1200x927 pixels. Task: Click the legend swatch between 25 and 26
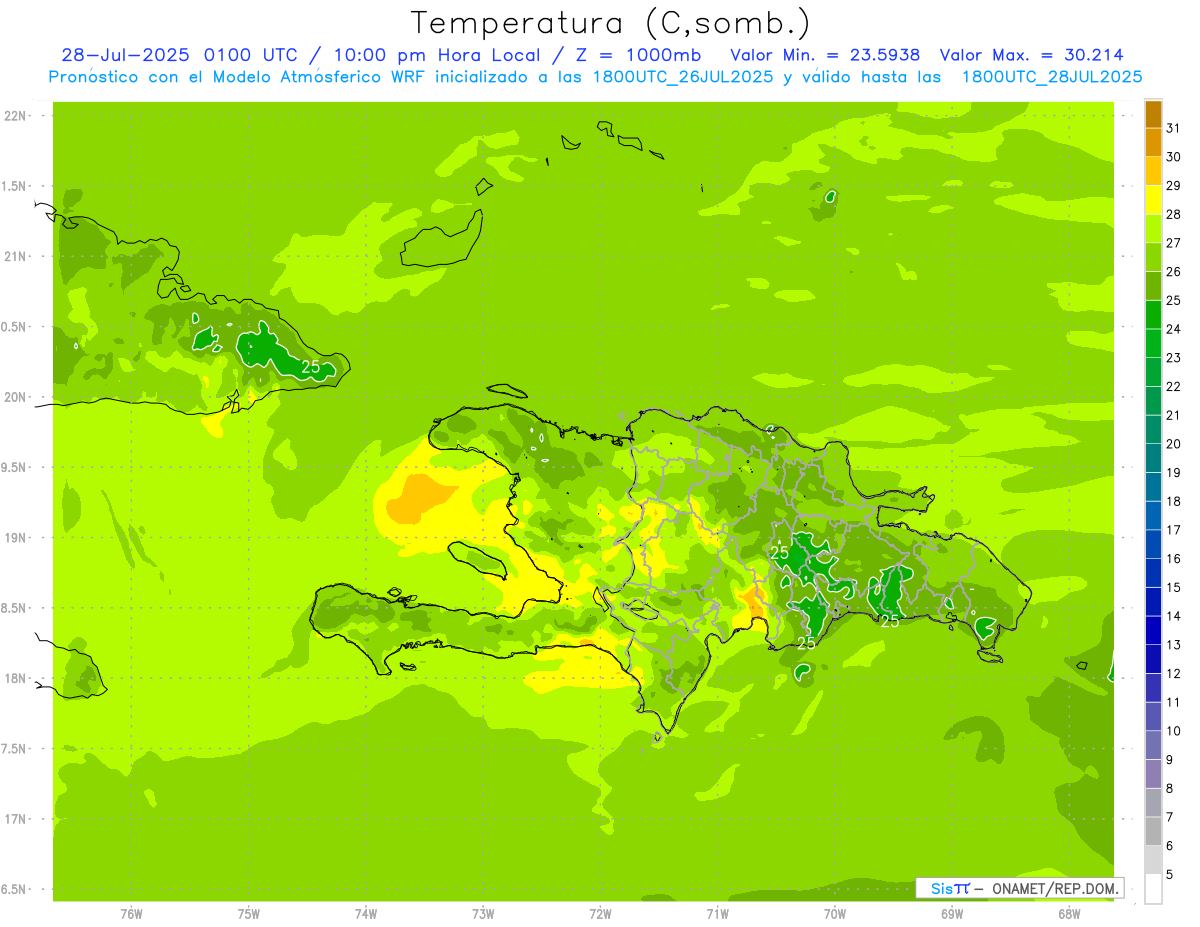[1153, 286]
